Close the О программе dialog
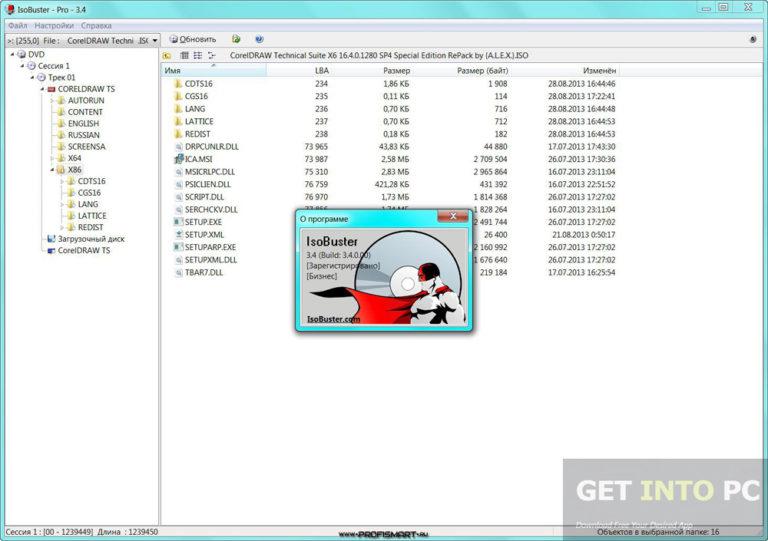This screenshot has height=541, width=768. (x=453, y=216)
